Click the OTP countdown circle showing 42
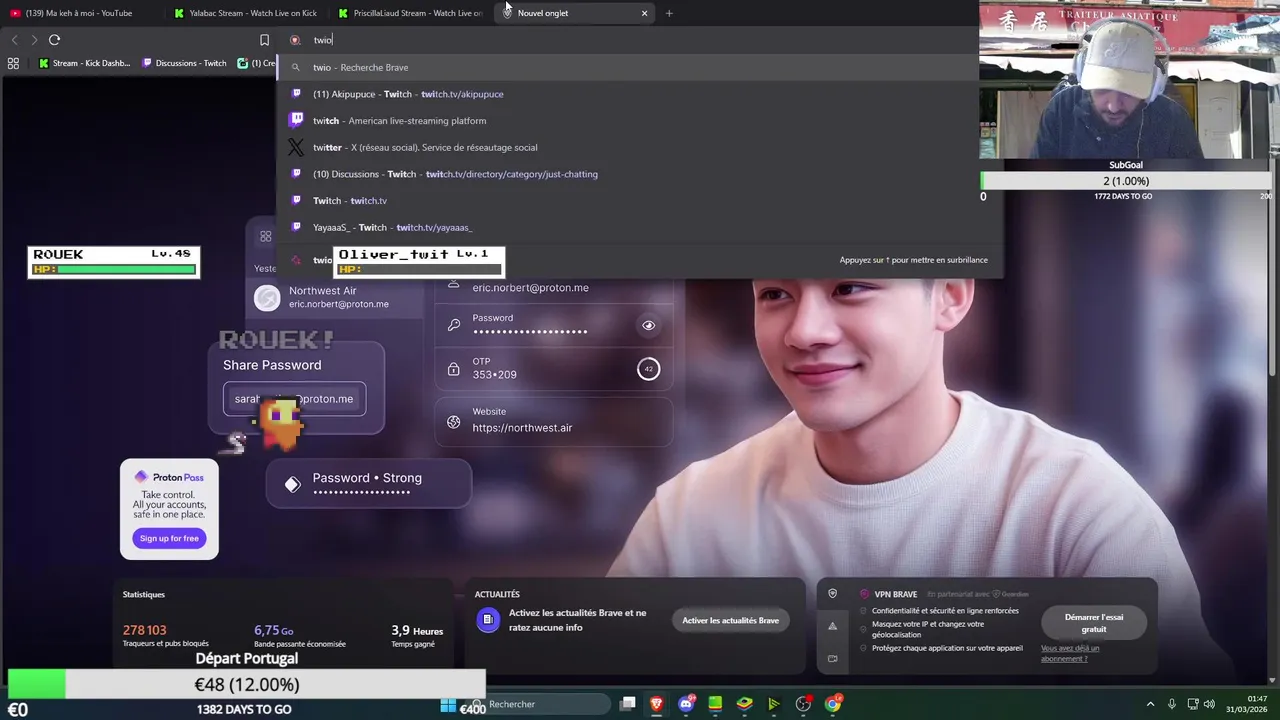Viewport: 1280px width, 720px height. [x=648, y=369]
